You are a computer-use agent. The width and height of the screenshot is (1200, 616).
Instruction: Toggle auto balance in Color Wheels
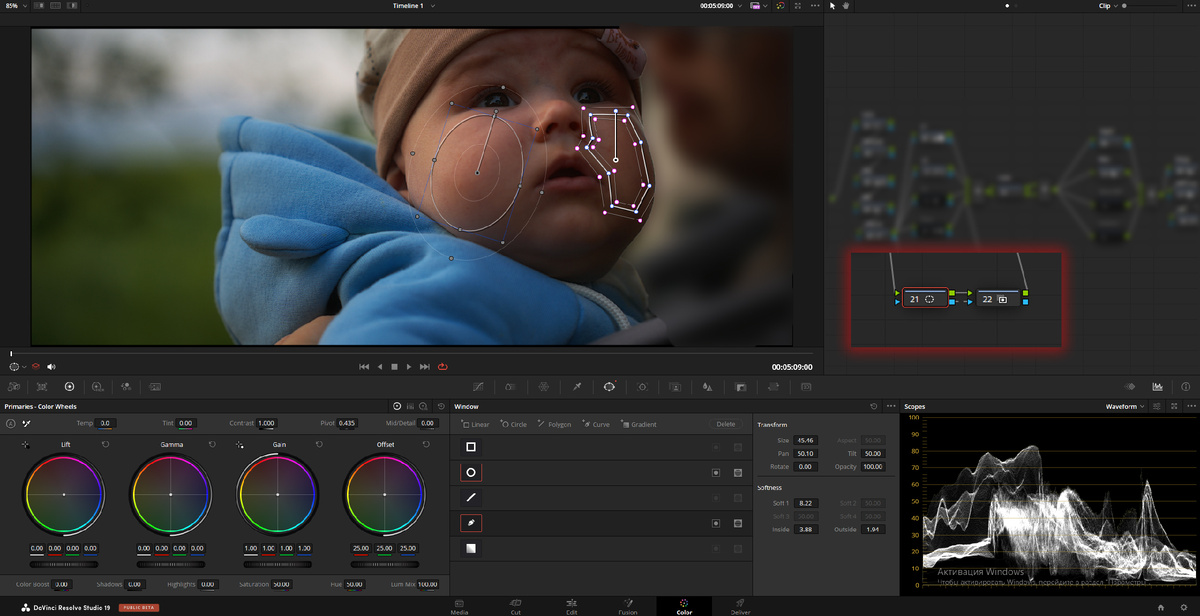pyautogui.click(x=11, y=423)
